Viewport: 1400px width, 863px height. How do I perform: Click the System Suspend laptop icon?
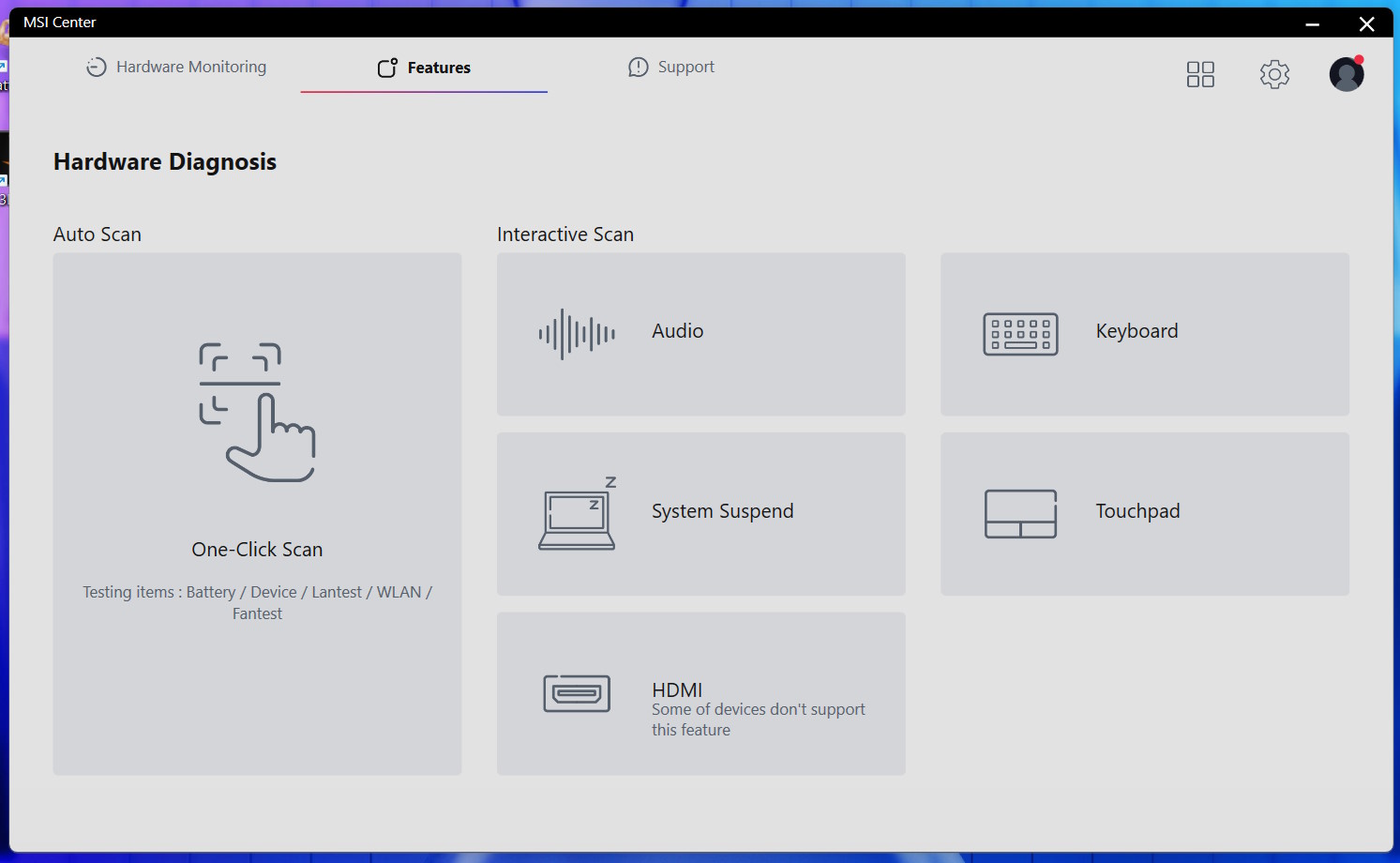click(x=578, y=513)
